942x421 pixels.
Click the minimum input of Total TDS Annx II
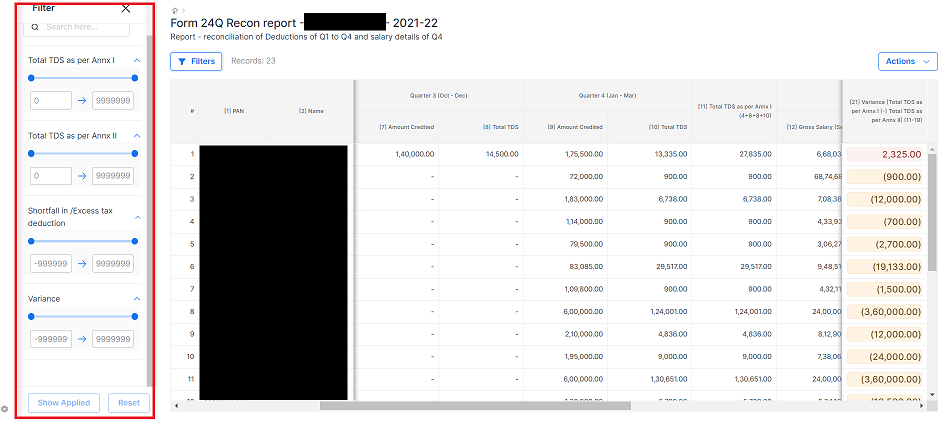[50, 176]
